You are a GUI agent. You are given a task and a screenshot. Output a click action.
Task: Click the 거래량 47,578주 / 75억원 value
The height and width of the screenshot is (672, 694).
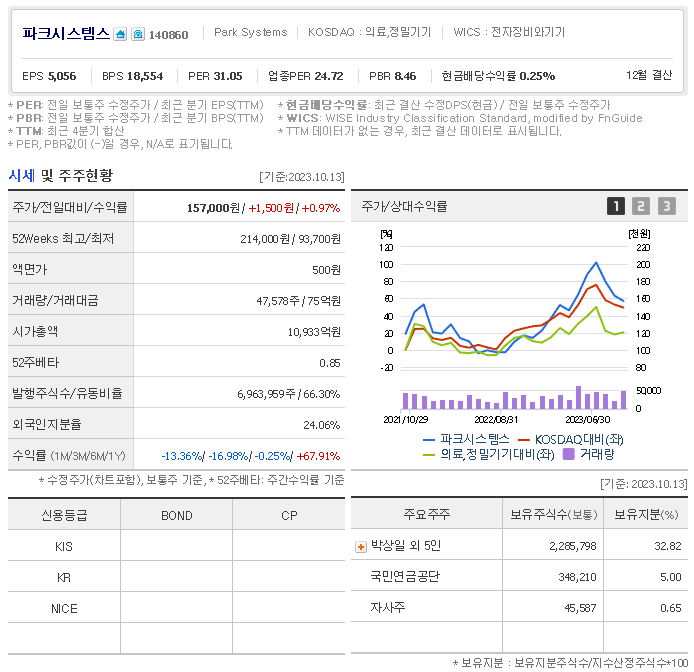pyautogui.click(x=298, y=301)
